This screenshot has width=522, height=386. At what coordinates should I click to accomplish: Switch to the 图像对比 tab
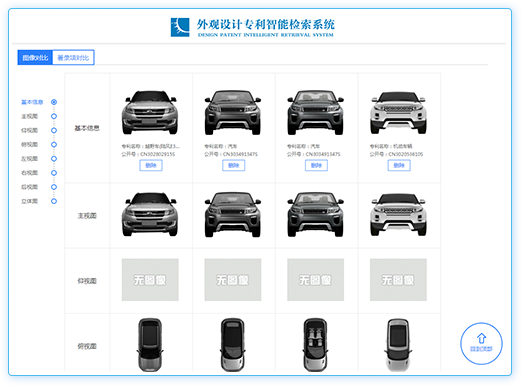pos(35,58)
